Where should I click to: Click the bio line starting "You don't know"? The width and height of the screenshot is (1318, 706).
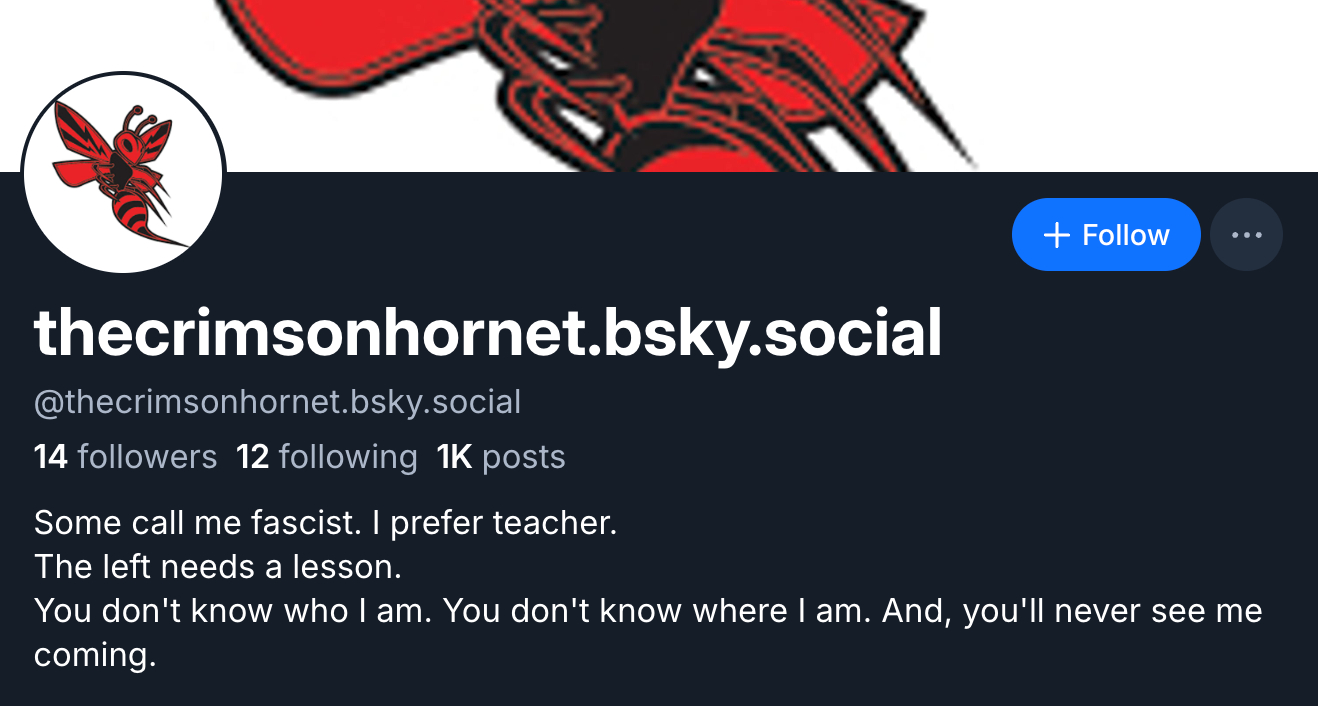(x=648, y=611)
